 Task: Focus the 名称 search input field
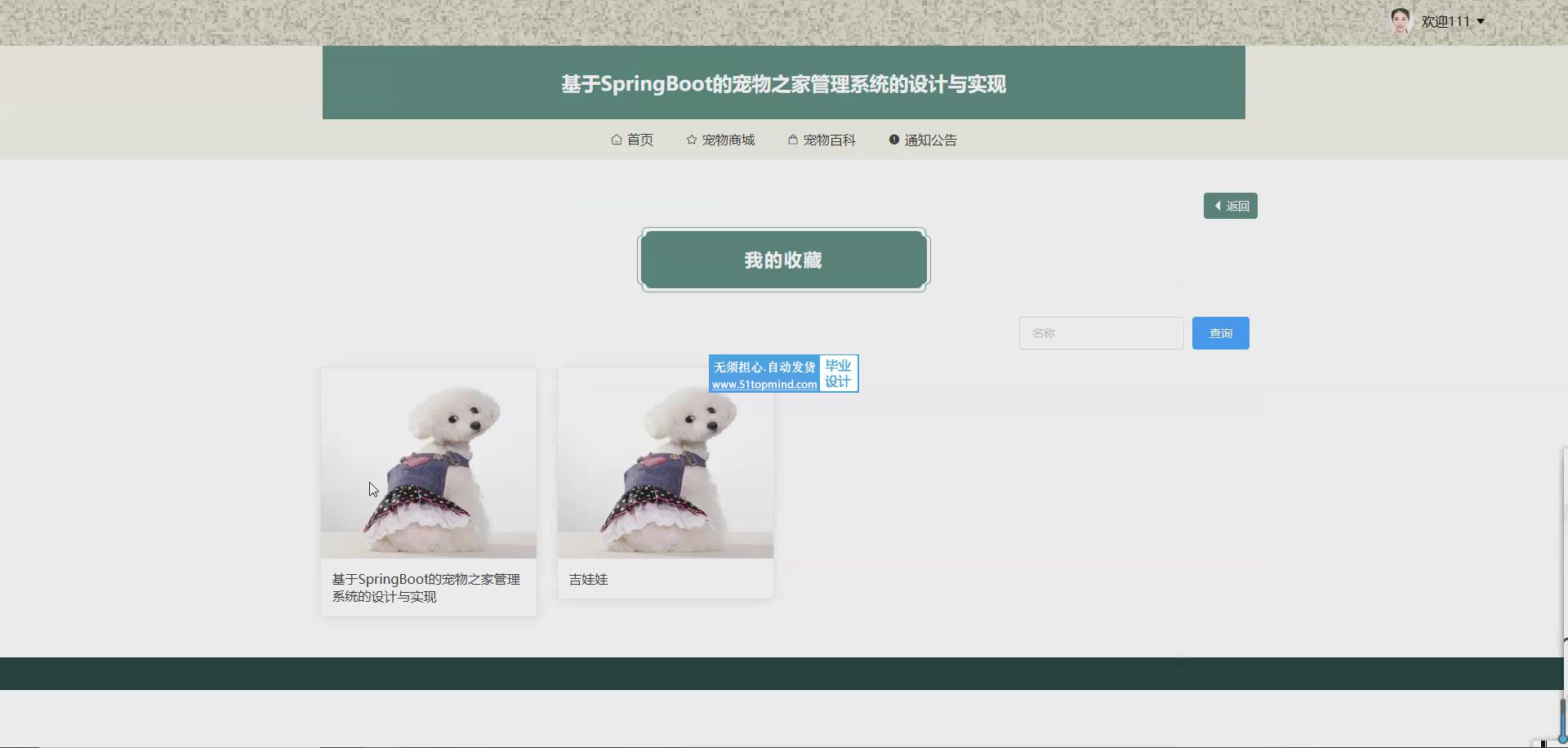(x=1101, y=333)
